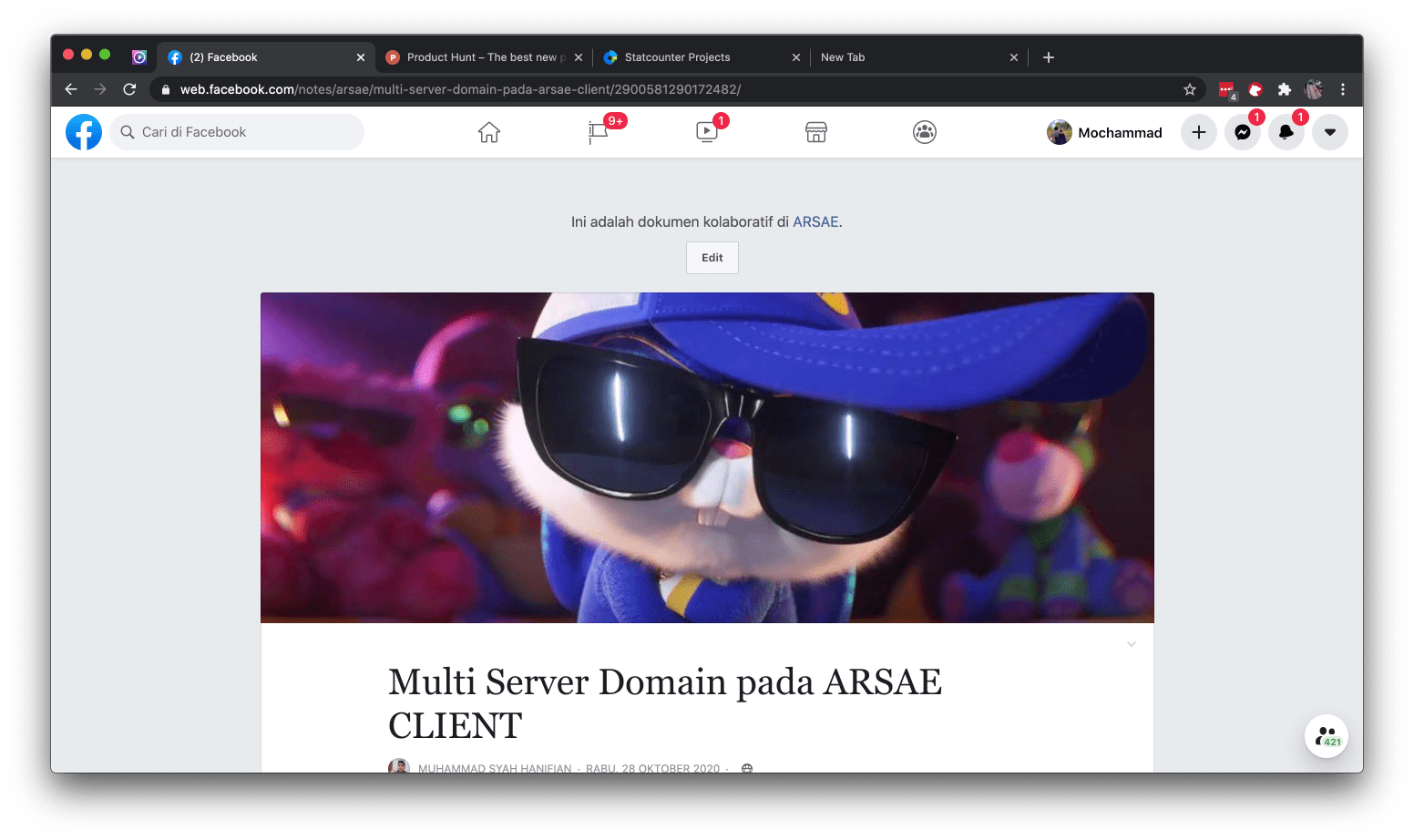Open the red circular extension icon
This screenshot has width=1414, height=840.
[x=1255, y=89]
